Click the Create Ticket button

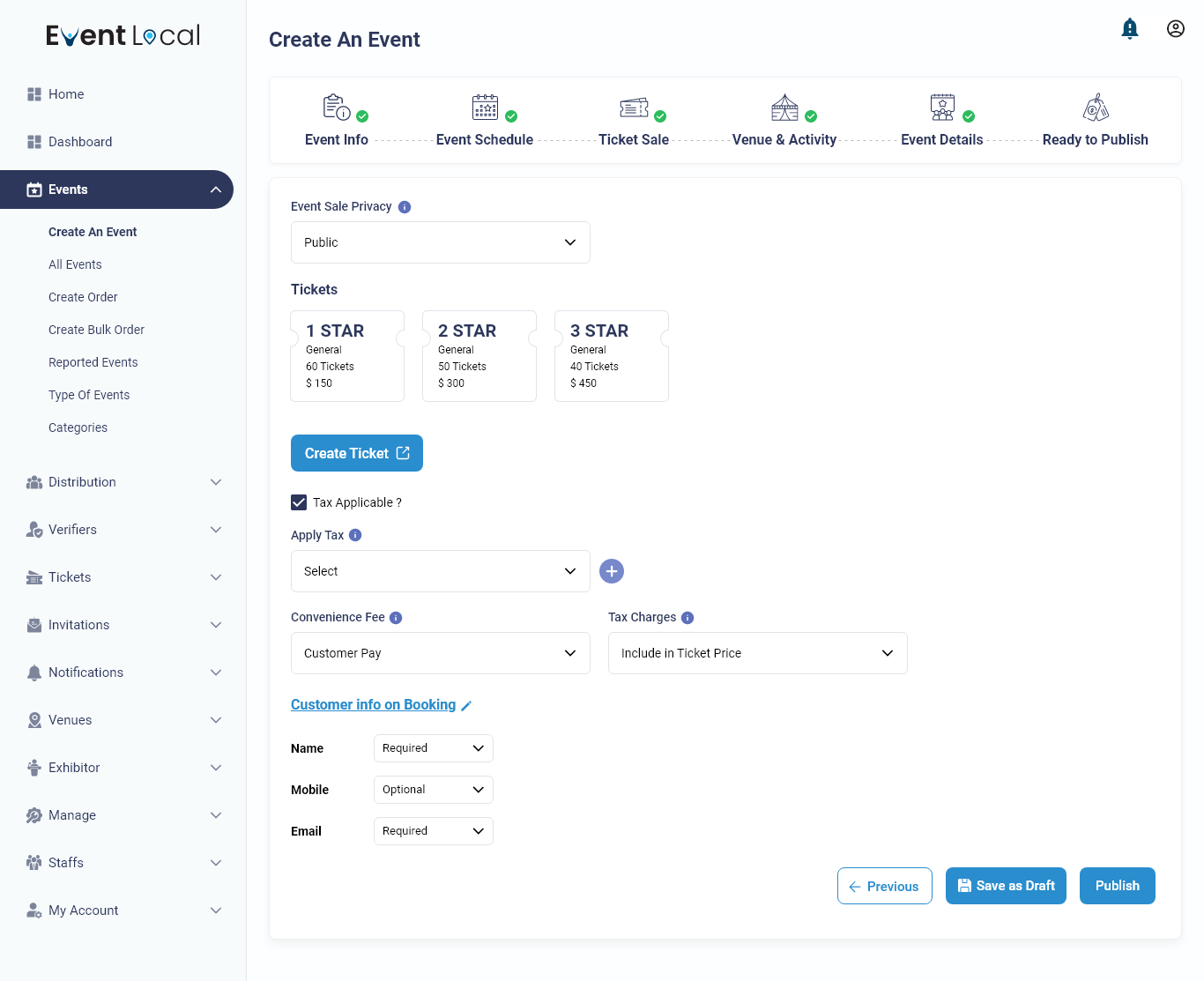tap(356, 452)
